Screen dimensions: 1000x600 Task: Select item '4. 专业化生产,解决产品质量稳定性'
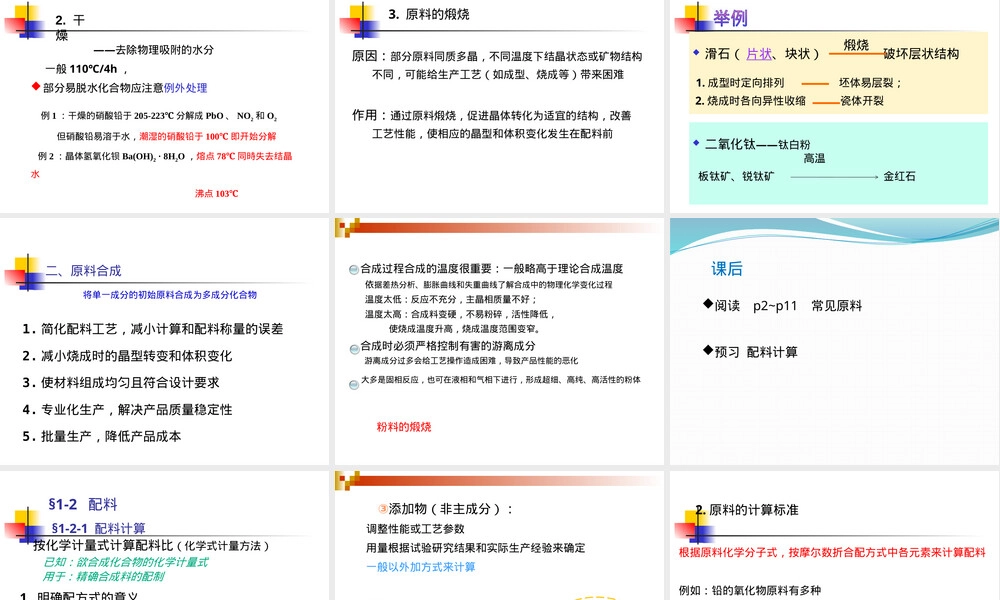pos(128,409)
